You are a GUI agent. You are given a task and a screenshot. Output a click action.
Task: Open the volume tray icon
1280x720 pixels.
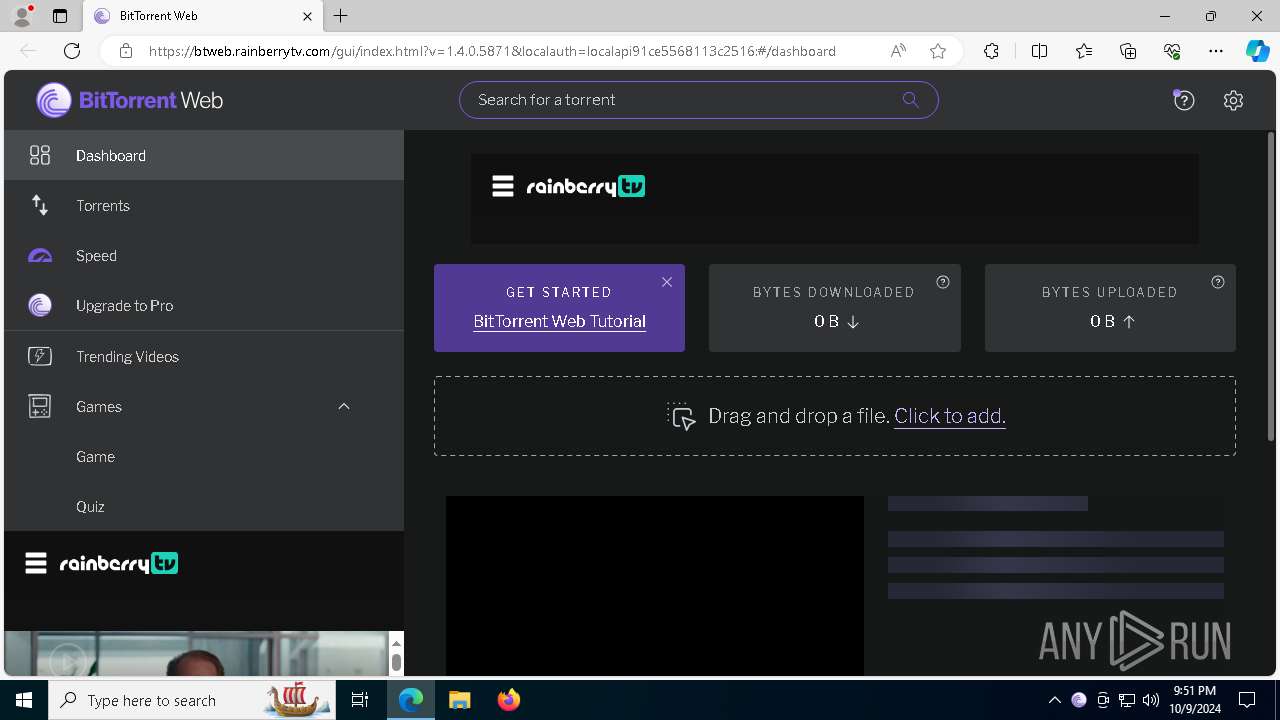[1151, 700]
